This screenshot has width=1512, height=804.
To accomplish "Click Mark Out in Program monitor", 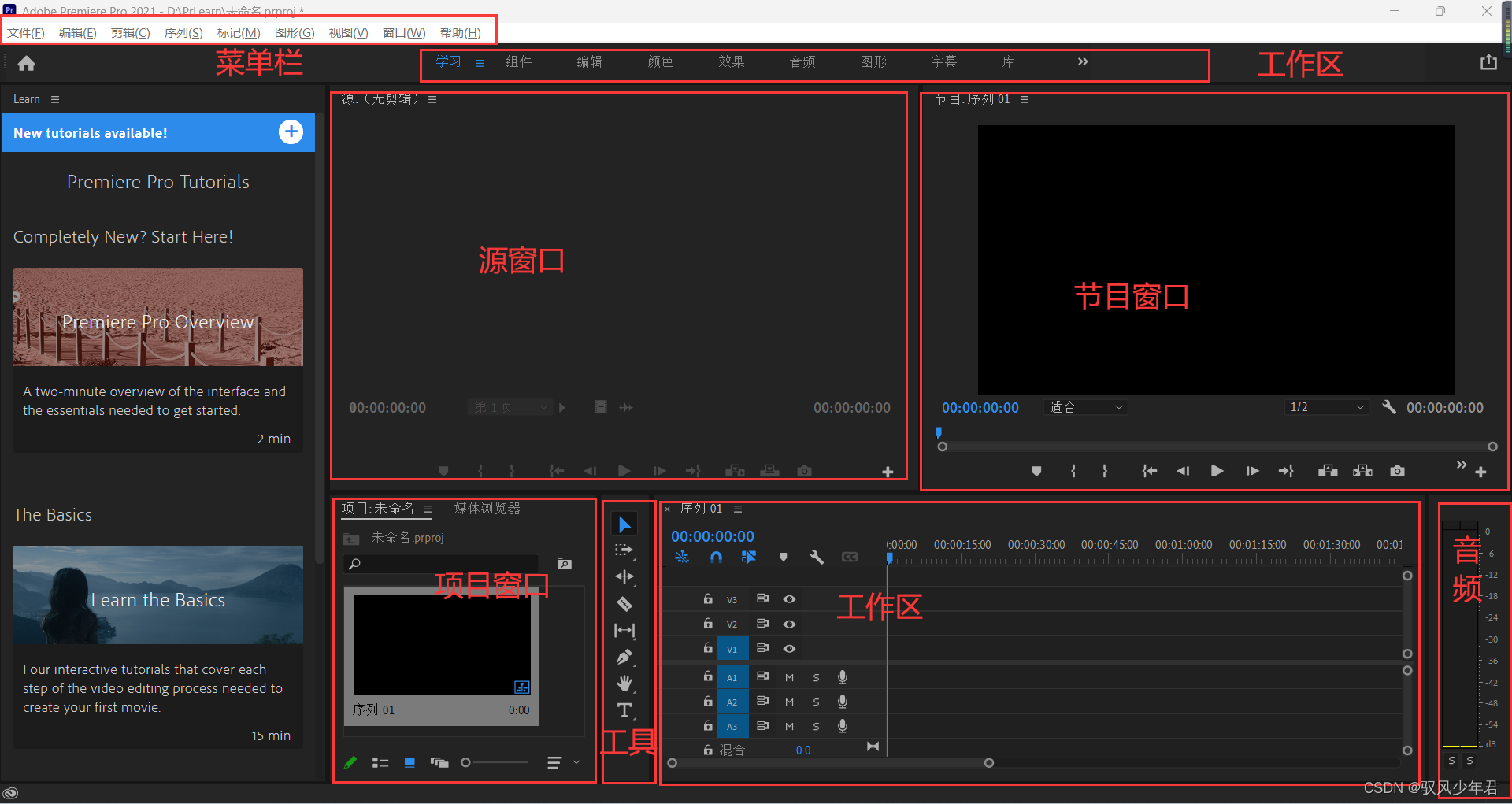I will tap(1105, 471).
